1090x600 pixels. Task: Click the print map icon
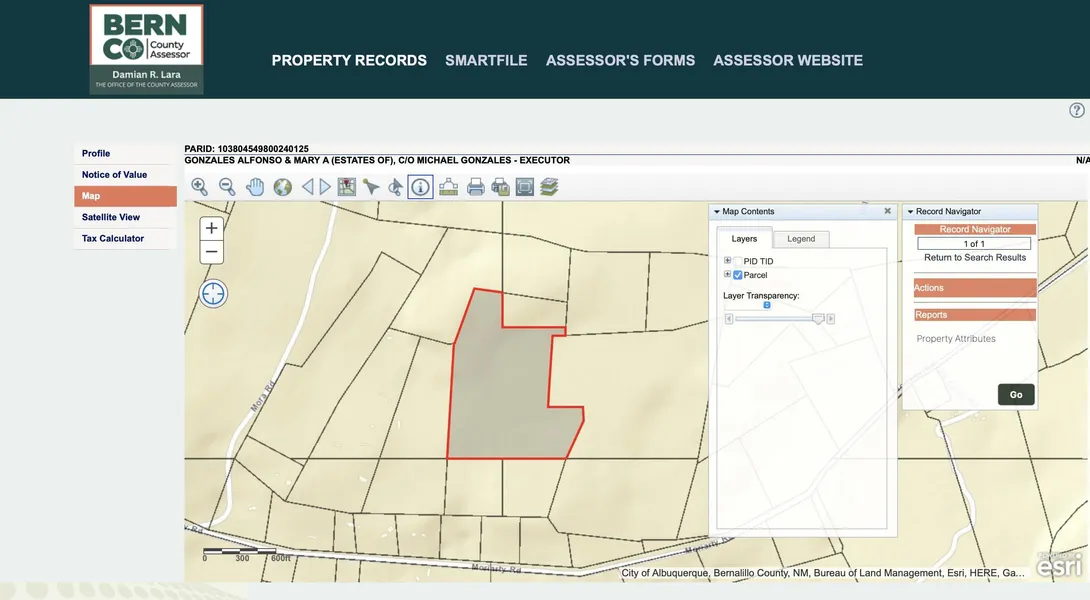476,187
